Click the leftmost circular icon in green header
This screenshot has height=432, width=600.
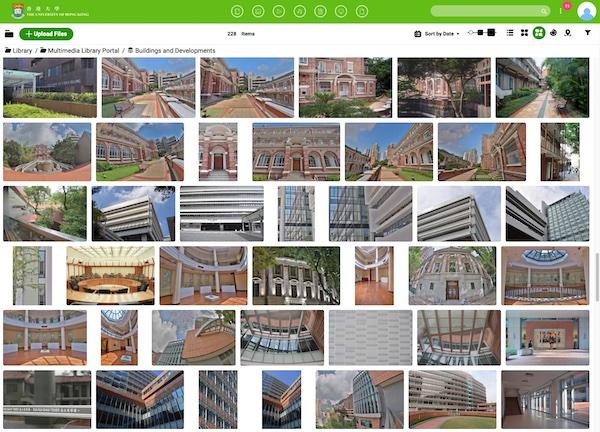(237, 11)
